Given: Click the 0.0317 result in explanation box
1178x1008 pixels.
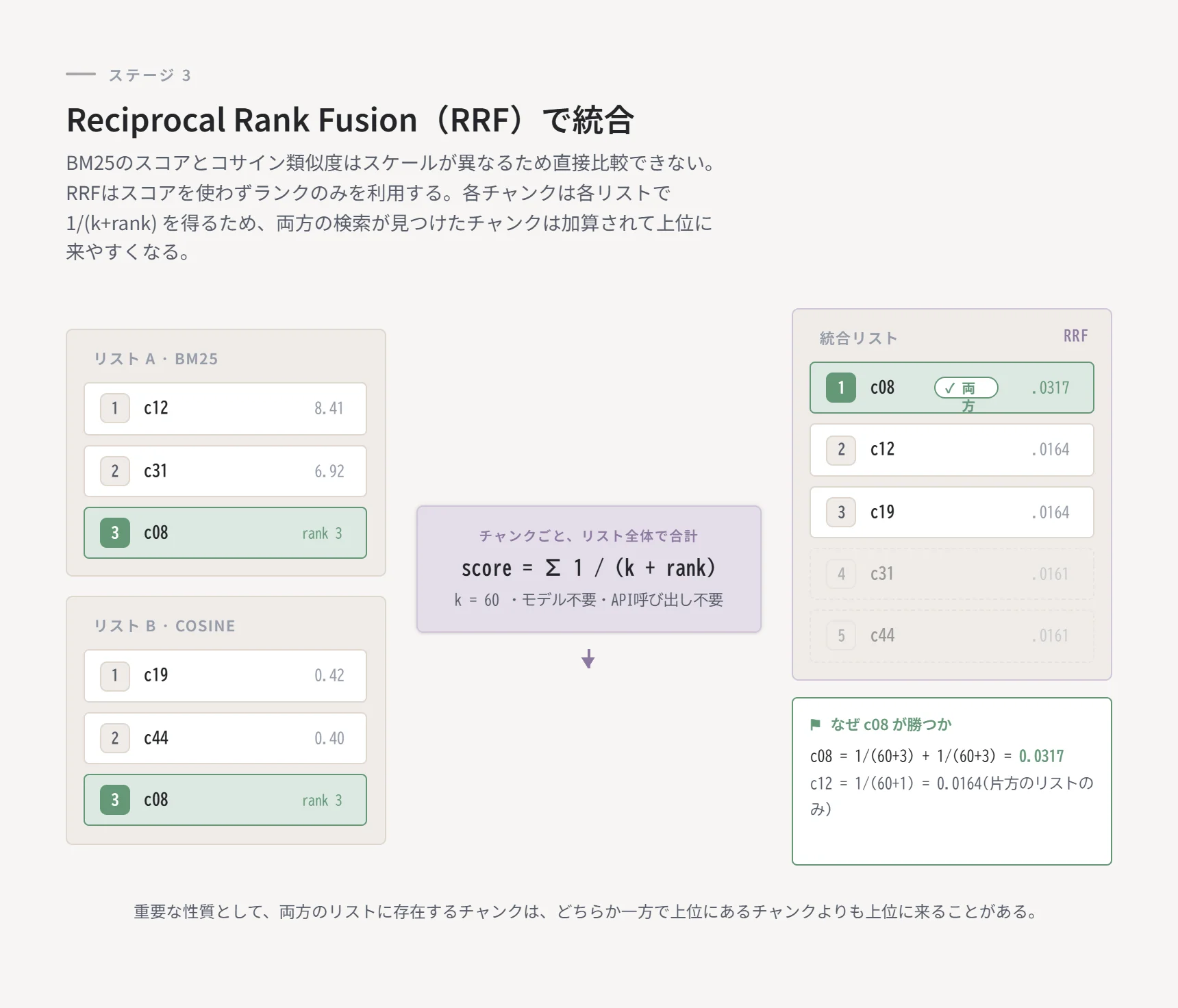Looking at the screenshot, I should [1041, 756].
